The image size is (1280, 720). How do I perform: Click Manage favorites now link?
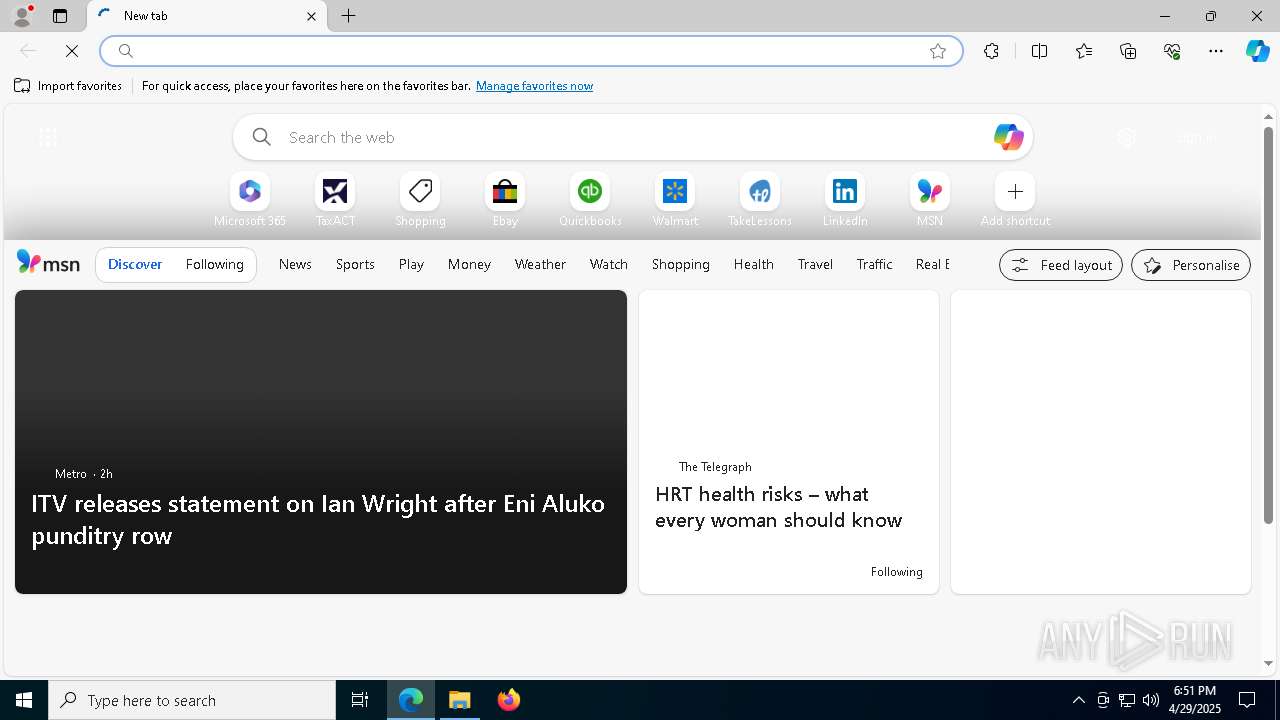[x=534, y=86]
